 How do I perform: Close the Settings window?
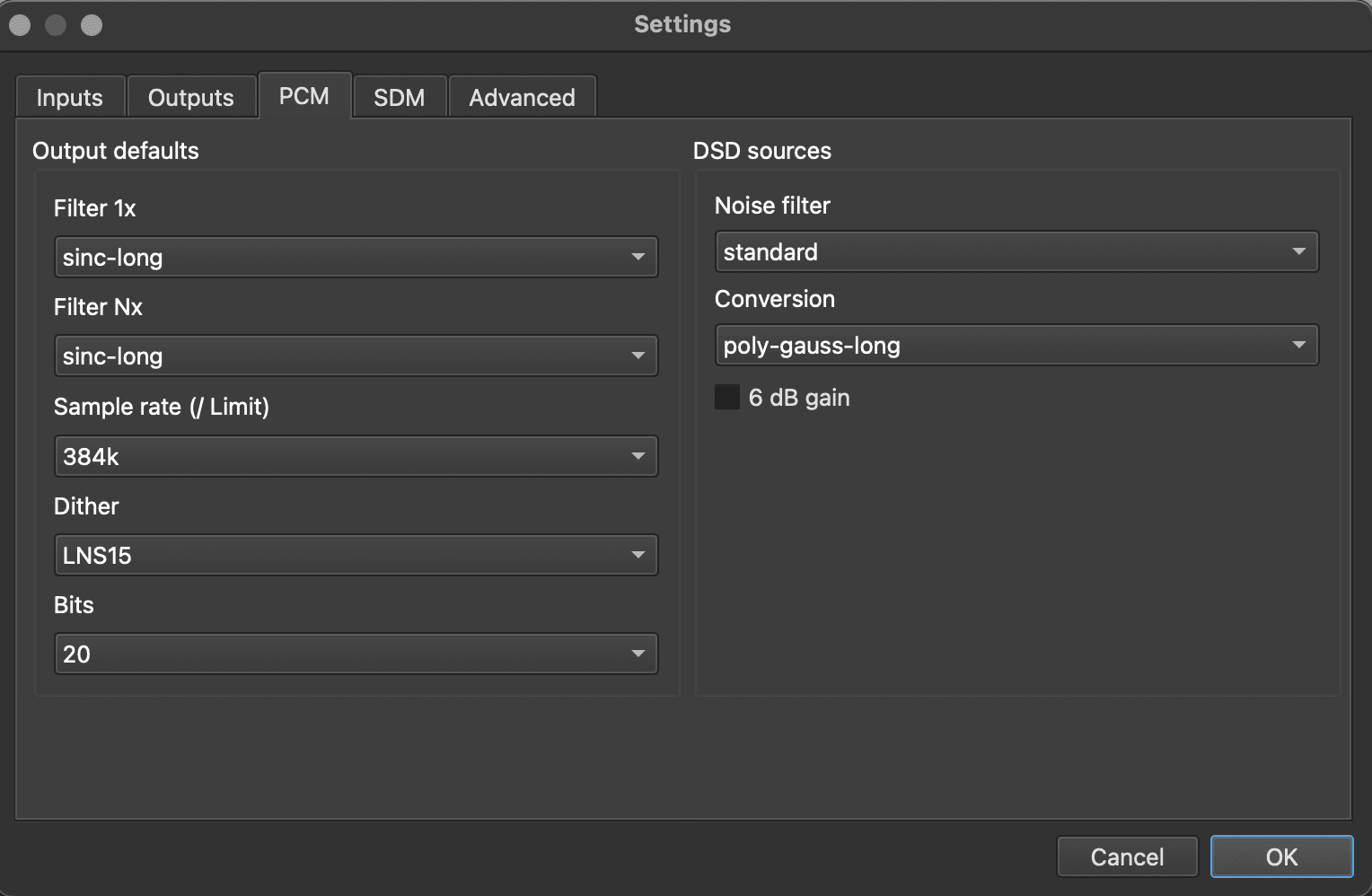pyautogui.click(x=20, y=25)
